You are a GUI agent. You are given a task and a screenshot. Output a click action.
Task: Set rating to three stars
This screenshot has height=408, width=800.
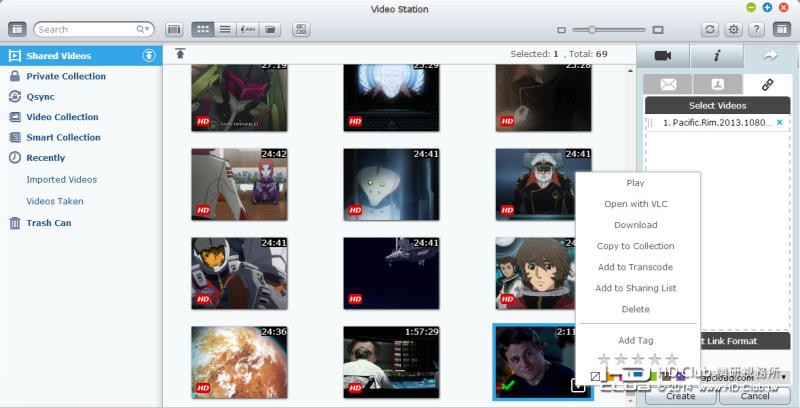tap(638, 359)
